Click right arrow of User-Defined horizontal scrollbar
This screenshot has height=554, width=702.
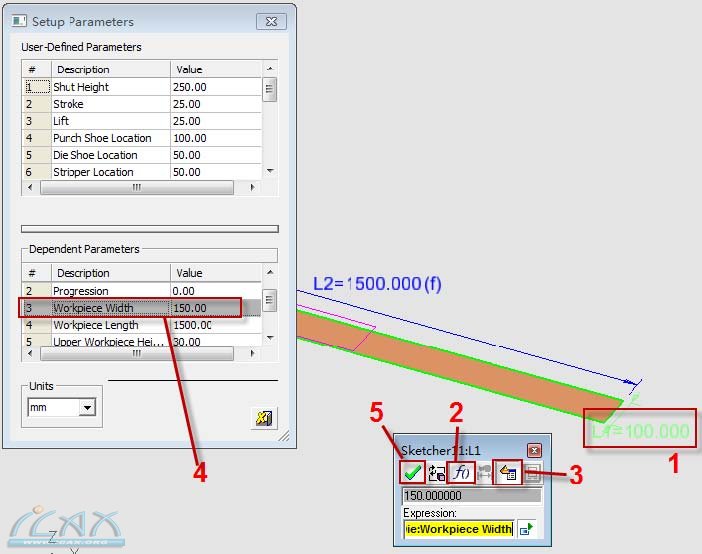252,187
